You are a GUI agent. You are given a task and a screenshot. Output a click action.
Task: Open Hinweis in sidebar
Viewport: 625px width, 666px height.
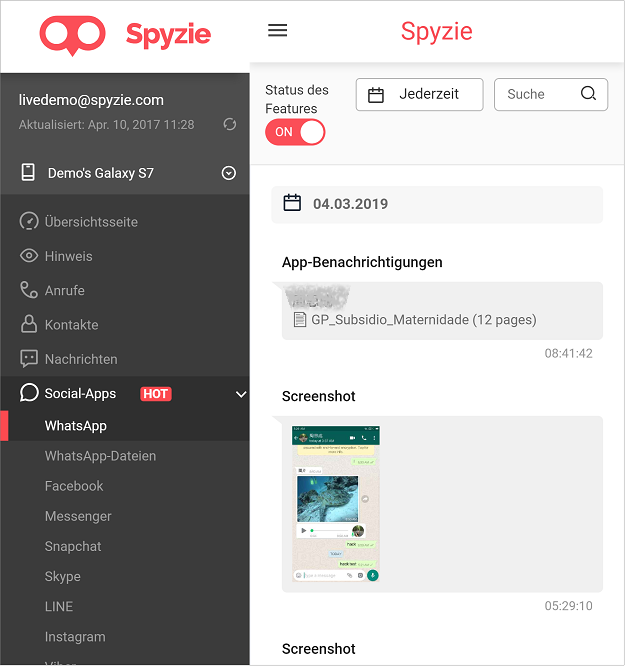coord(68,256)
